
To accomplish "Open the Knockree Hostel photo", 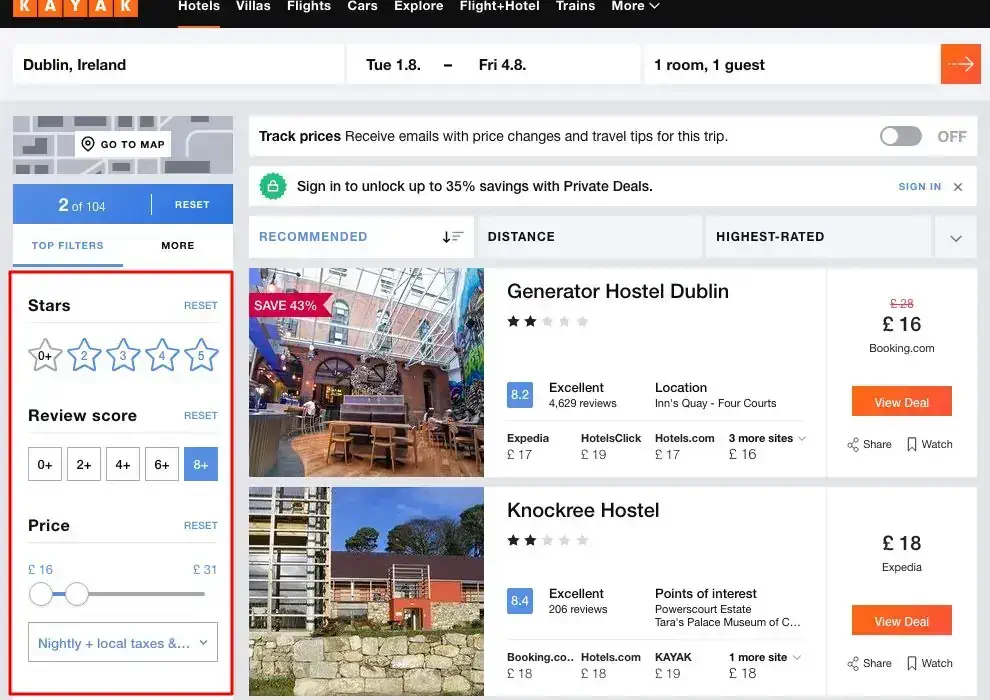I will [366, 591].
